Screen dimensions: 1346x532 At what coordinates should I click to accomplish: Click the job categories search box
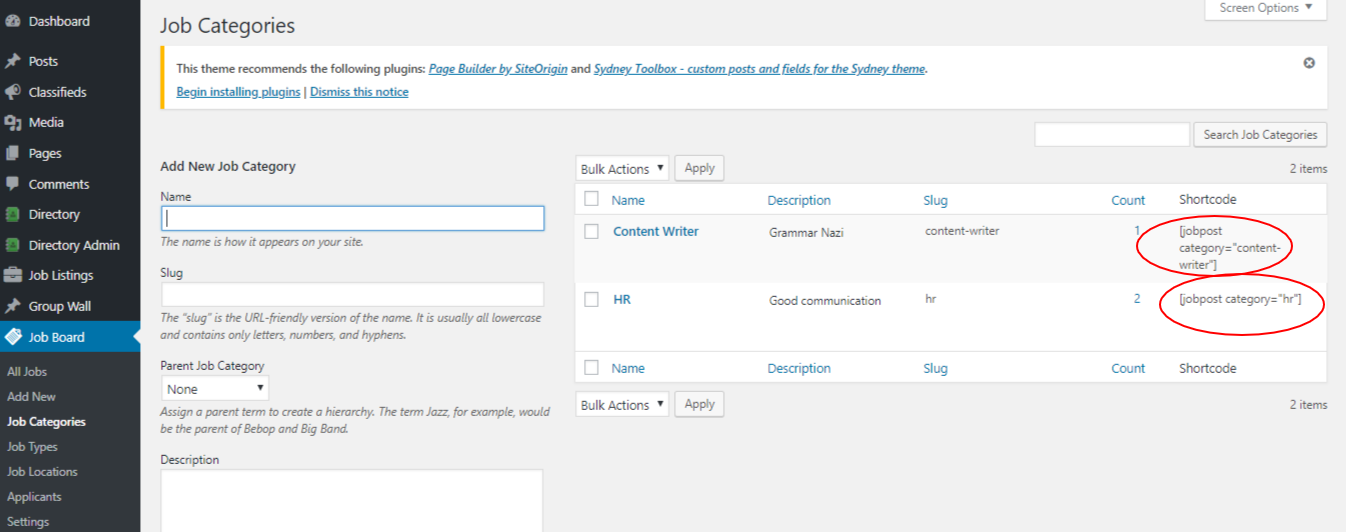click(1112, 135)
